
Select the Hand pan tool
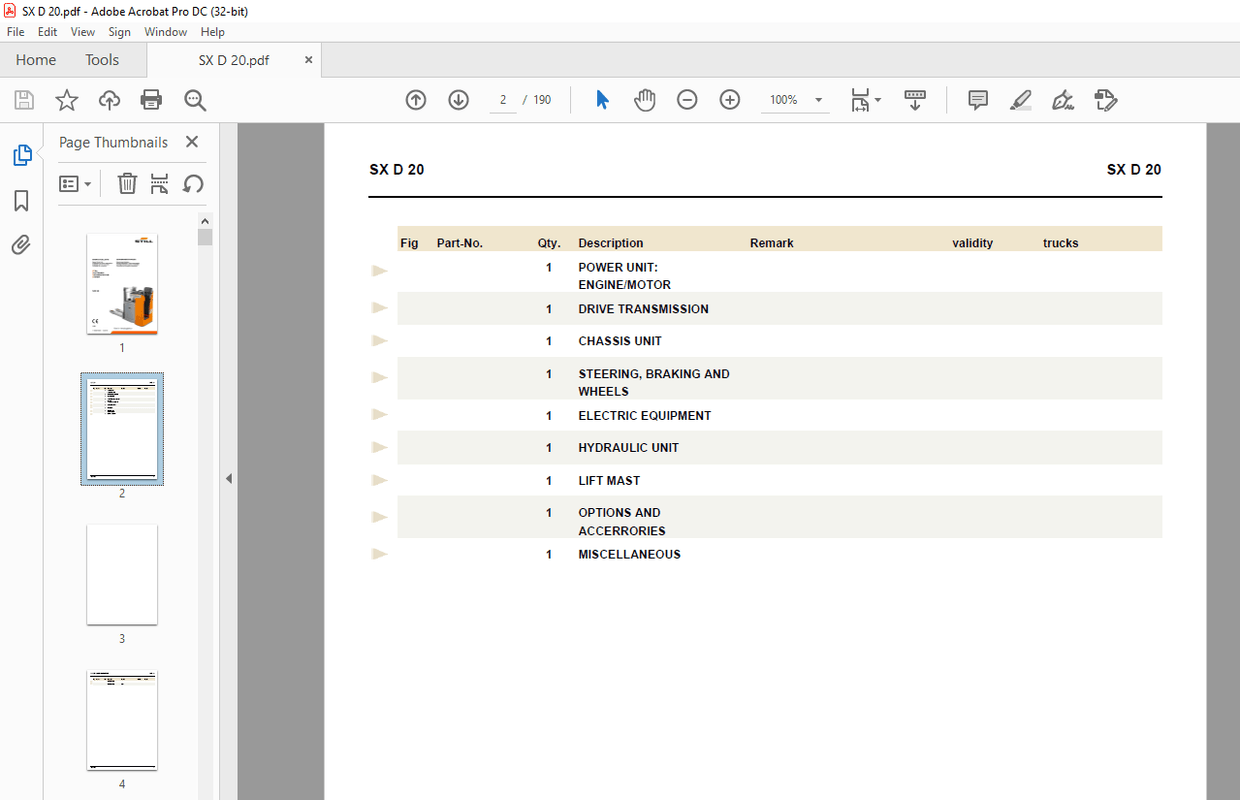pyautogui.click(x=645, y=100)
